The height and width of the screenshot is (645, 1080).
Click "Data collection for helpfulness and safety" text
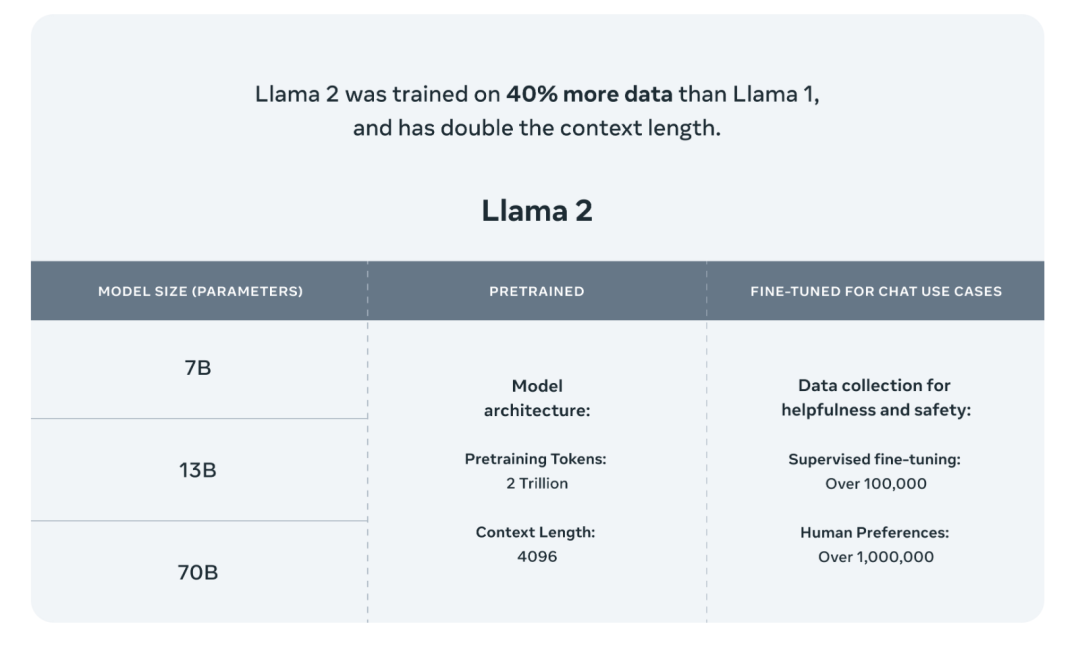click(x=876, y=398)
